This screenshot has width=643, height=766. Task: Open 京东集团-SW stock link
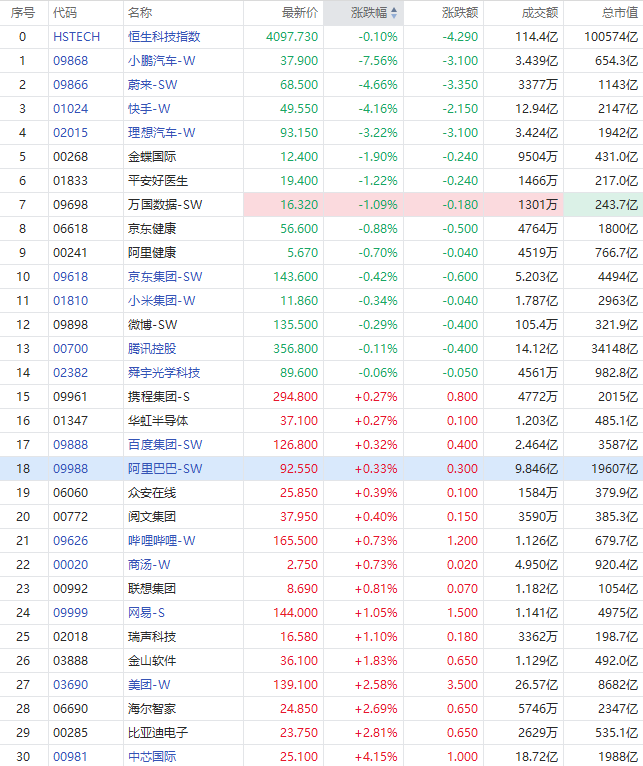[165, 277]
